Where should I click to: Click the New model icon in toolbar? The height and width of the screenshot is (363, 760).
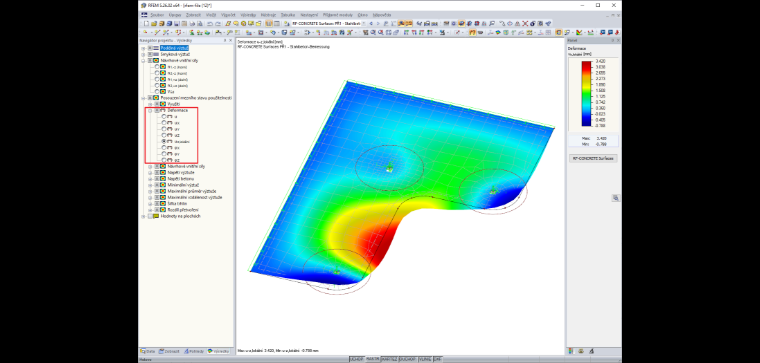tap(146, 23)
